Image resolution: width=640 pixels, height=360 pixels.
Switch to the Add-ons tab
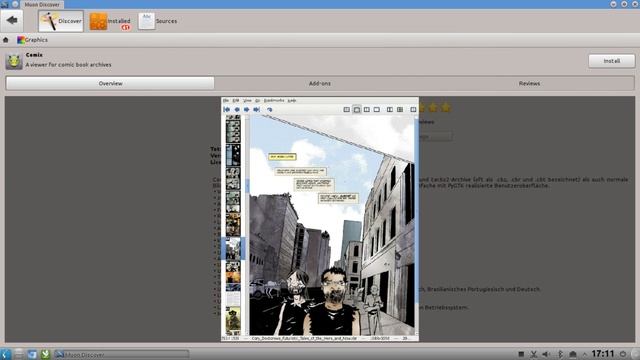[x=320, y=83]
